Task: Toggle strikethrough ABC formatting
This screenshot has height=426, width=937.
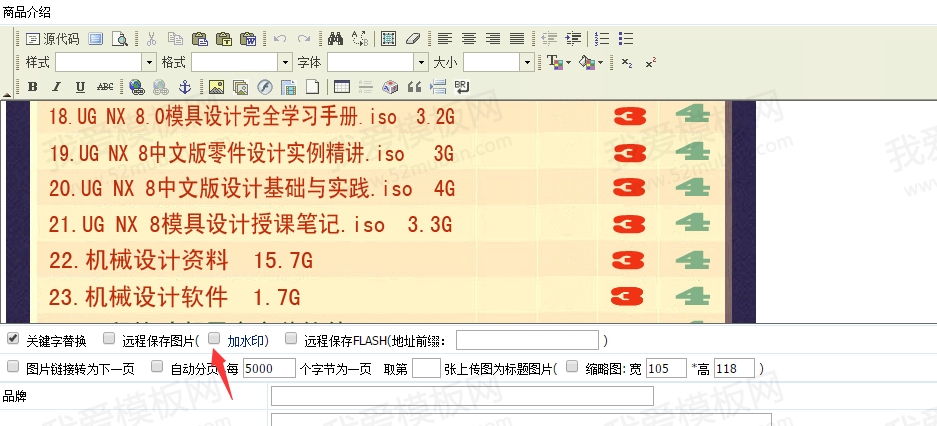Action: pyautogui.click(x=105, y=87)
